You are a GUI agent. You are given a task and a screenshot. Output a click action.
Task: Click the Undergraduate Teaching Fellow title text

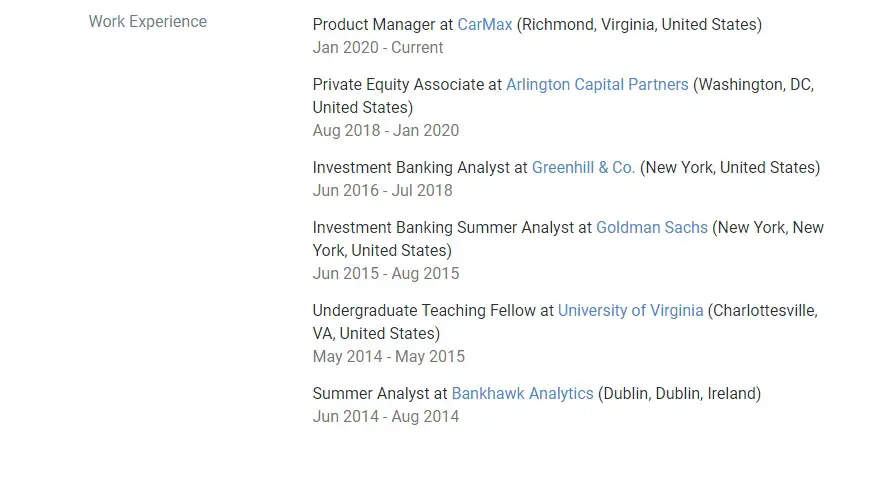424,311
